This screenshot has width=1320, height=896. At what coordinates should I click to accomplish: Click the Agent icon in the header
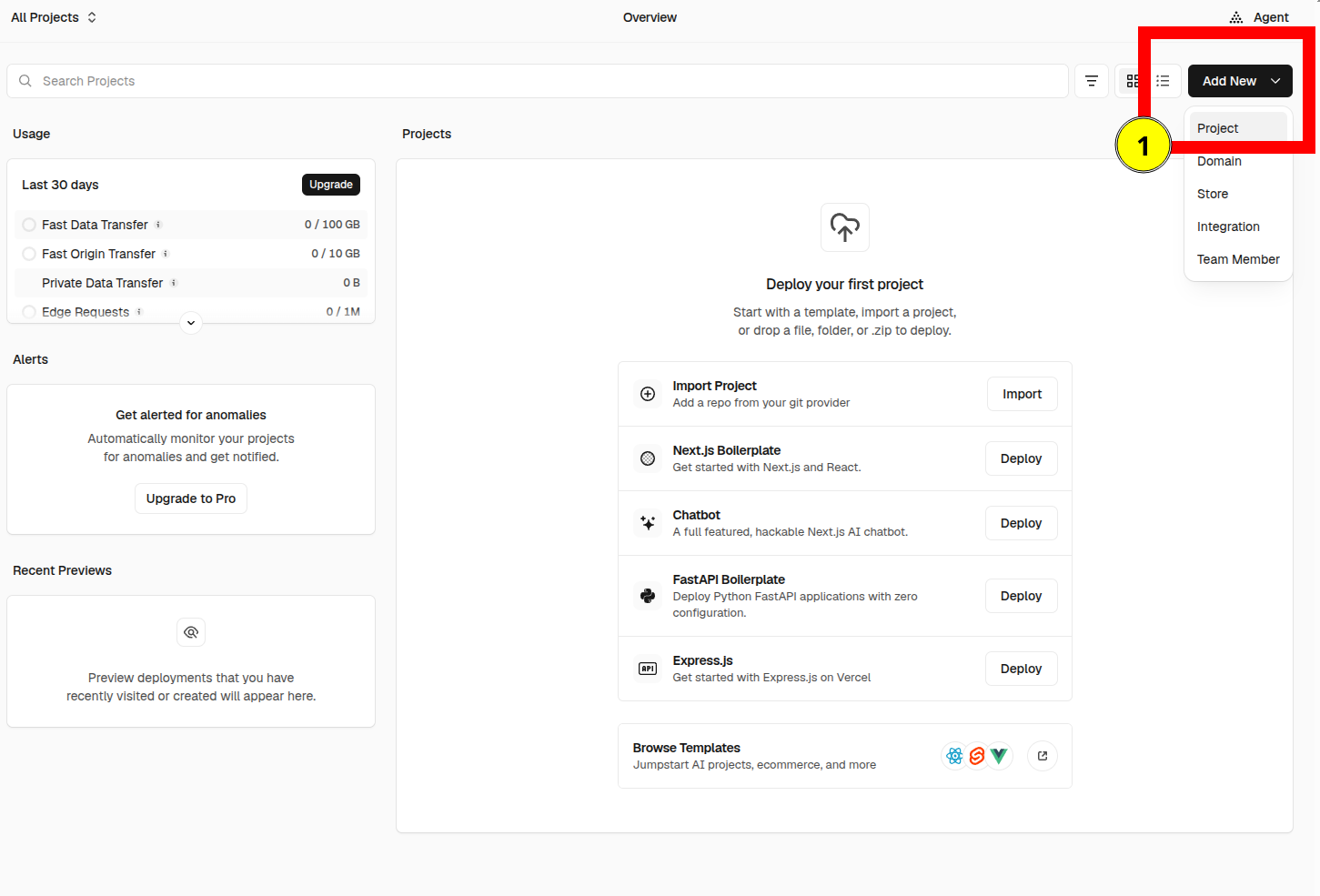click(1236, 17)
